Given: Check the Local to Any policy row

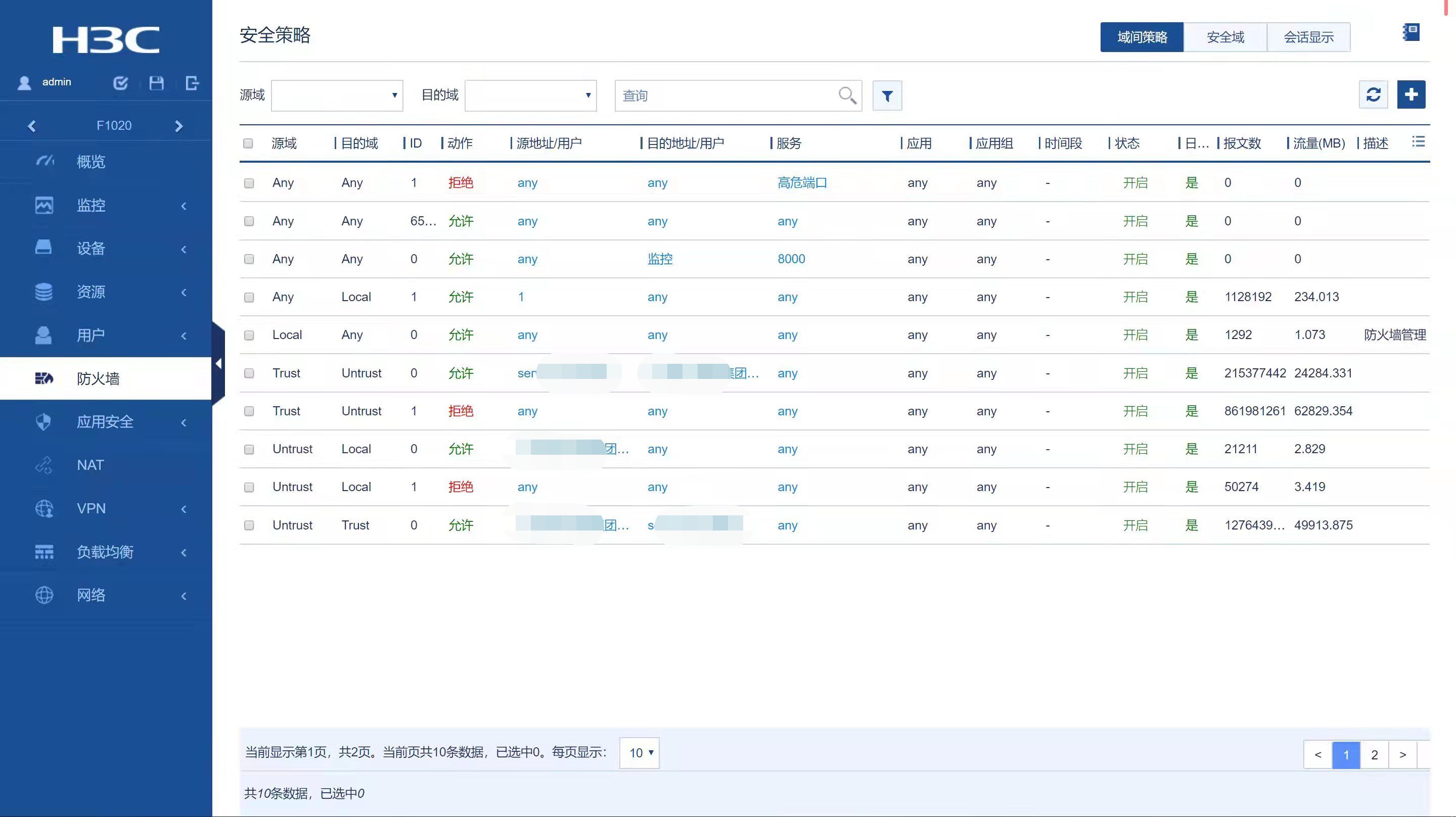Looking at the screenshot, I should (x=249, y=335).
